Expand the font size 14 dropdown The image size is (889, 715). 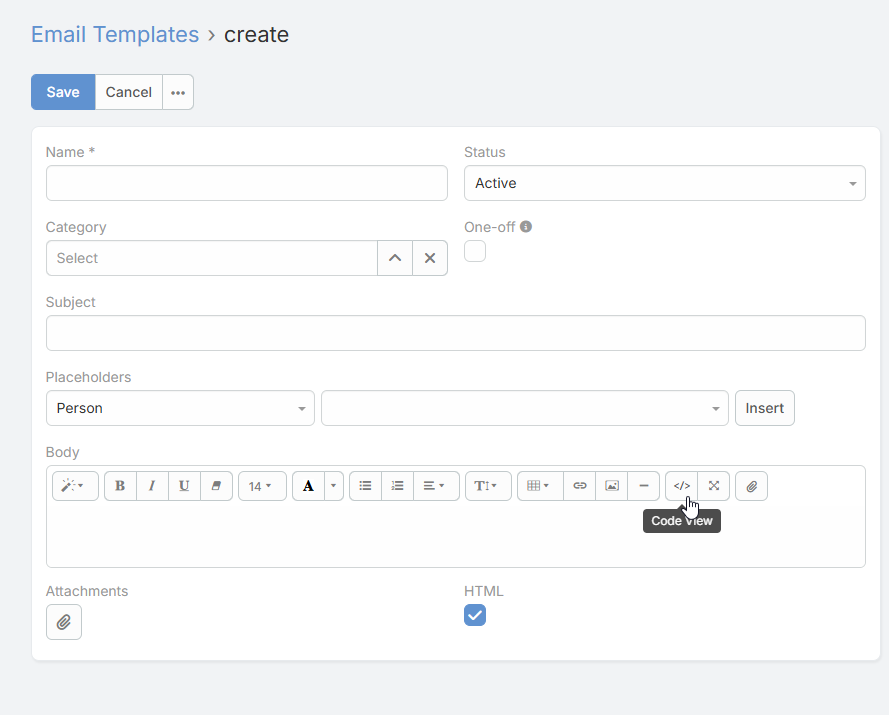coord(262,486)
